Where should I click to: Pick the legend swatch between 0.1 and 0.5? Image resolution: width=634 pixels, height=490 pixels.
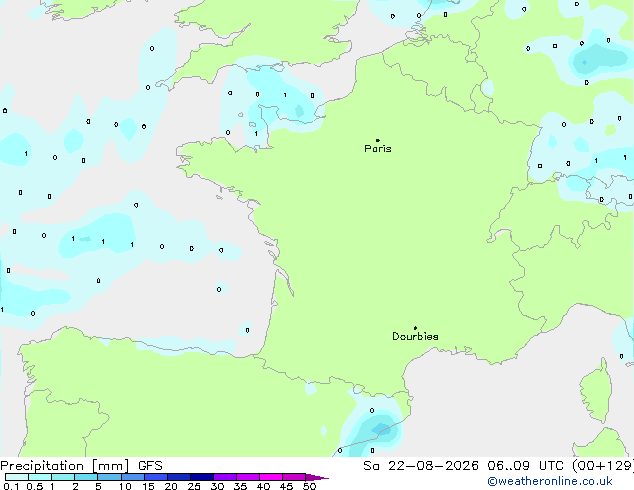click(x=17, y=477)
